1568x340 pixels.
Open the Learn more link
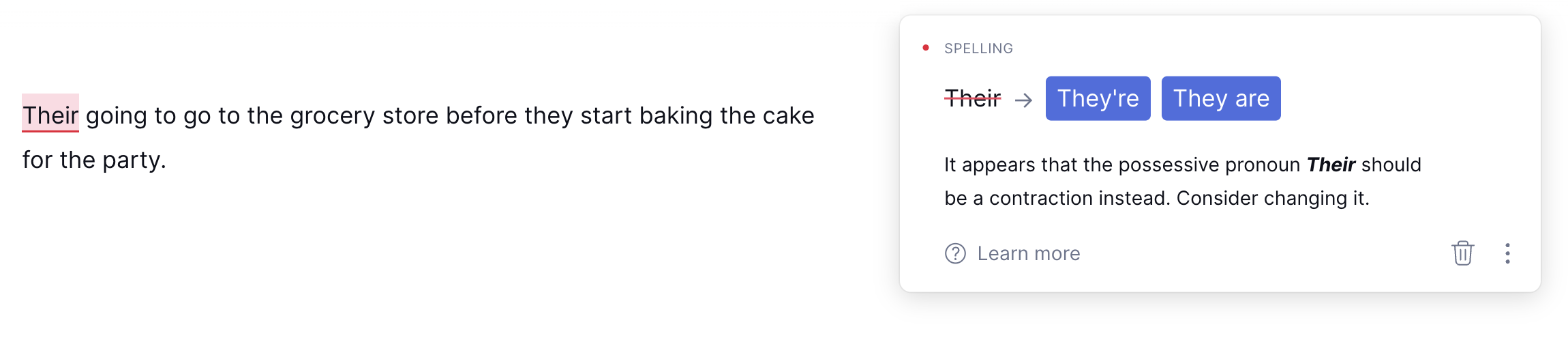[x=1028, y=253]
